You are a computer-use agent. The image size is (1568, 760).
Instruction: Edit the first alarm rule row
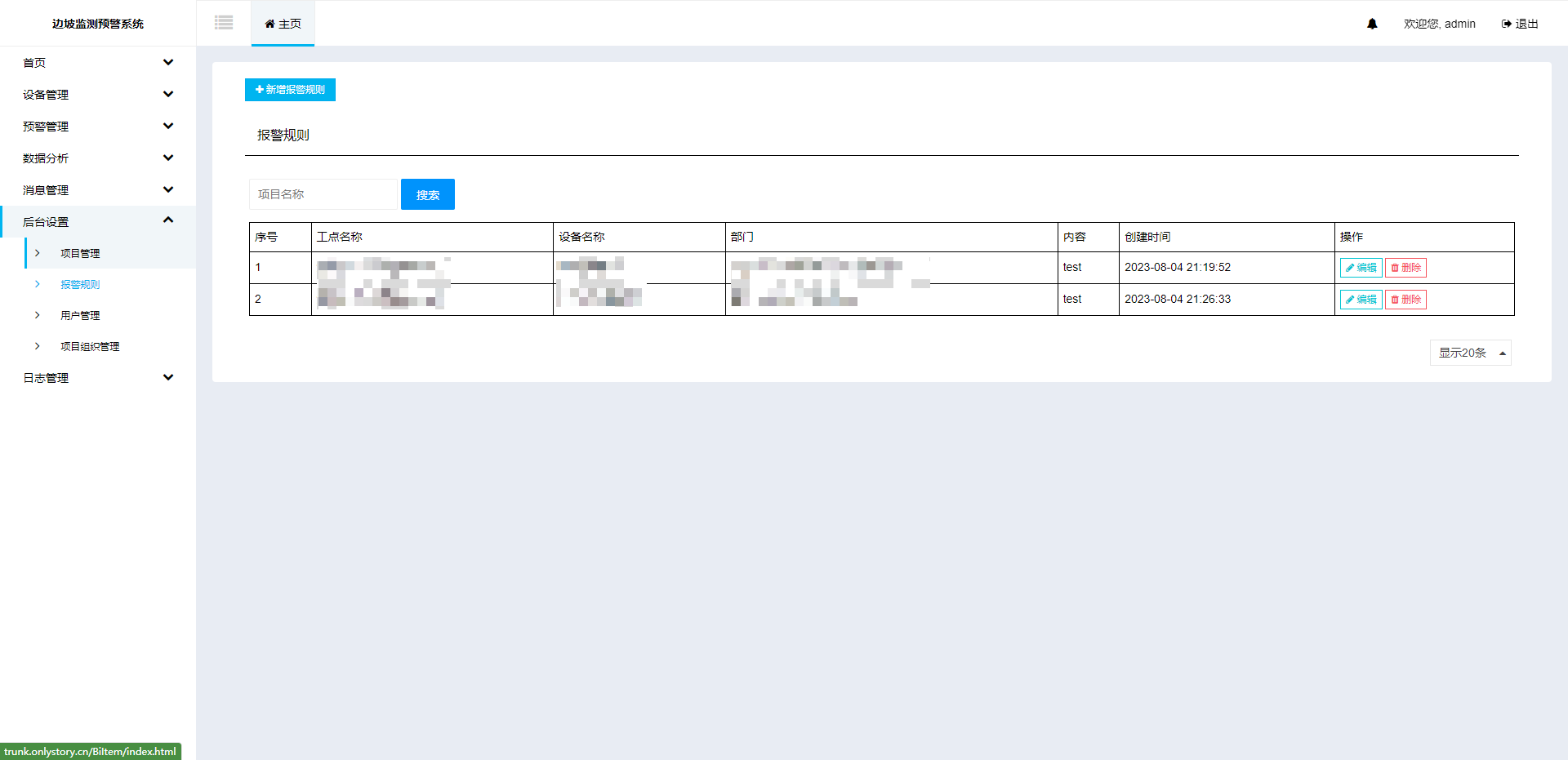[1361, 268]
